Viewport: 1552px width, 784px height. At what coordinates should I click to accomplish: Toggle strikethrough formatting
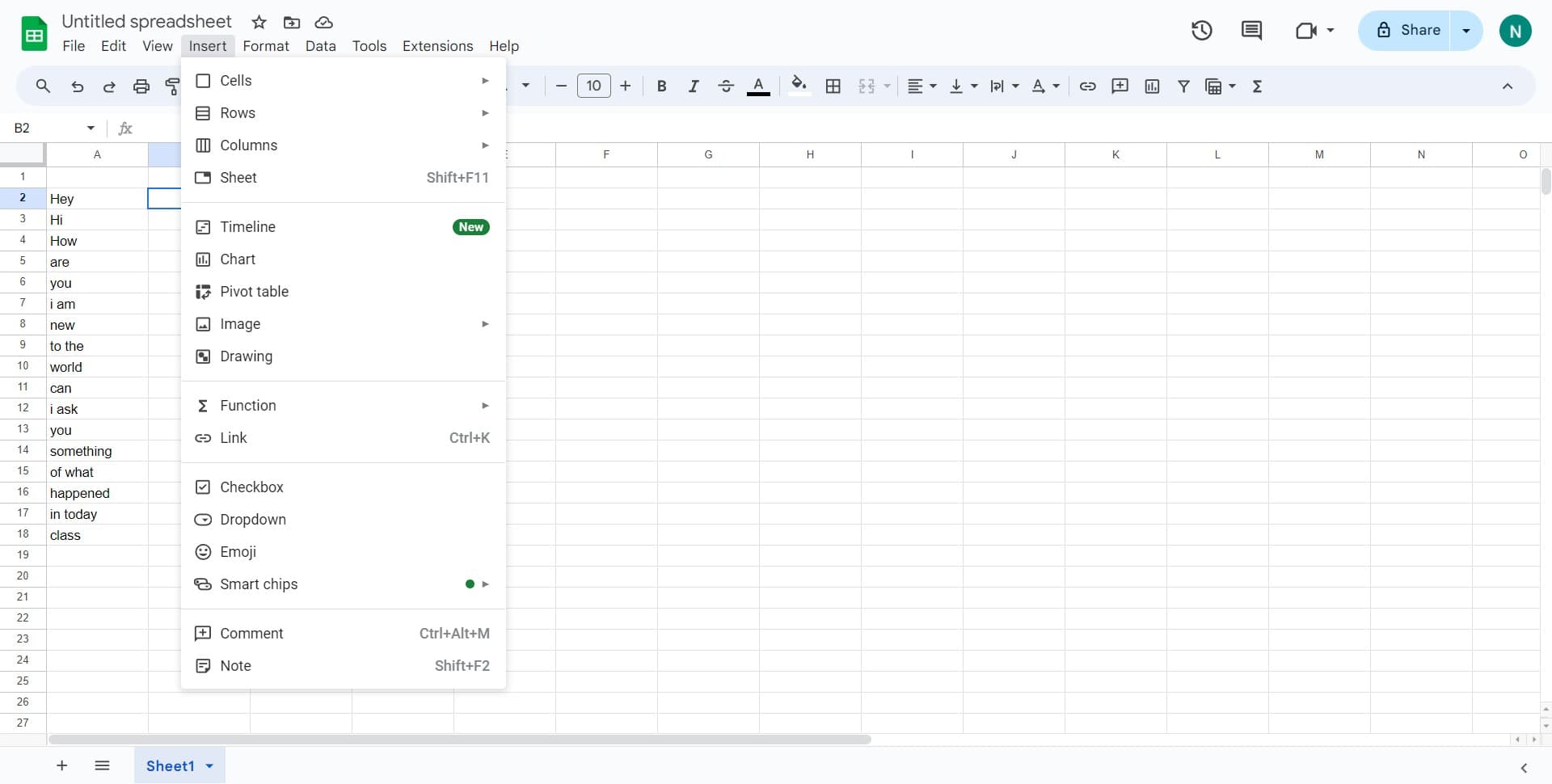725,86
